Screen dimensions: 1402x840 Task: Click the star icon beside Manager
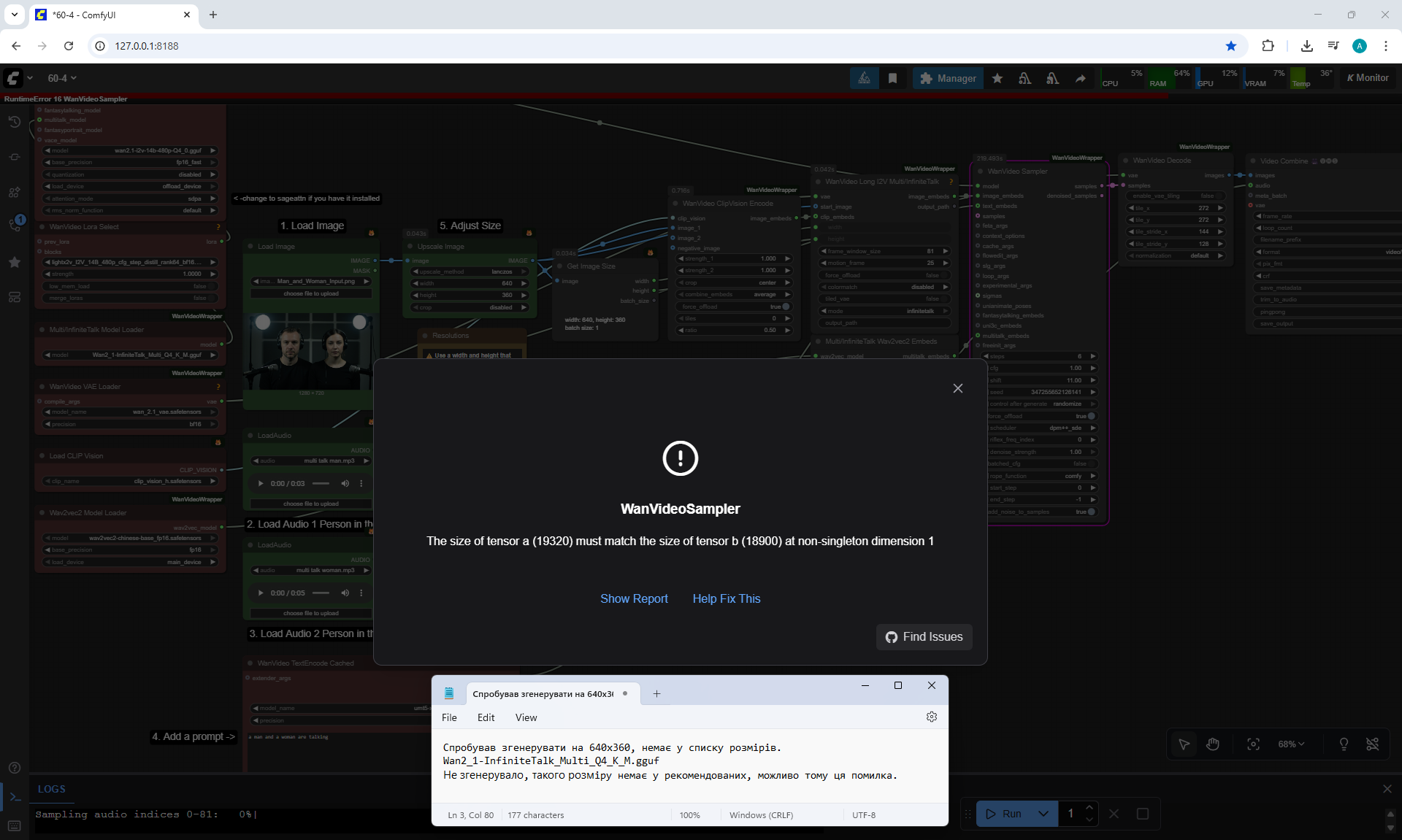997,78
